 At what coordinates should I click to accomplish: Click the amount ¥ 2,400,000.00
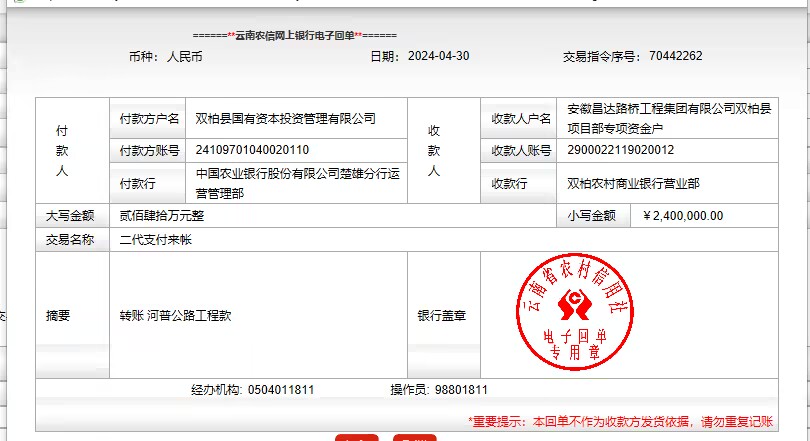[683, 216]
